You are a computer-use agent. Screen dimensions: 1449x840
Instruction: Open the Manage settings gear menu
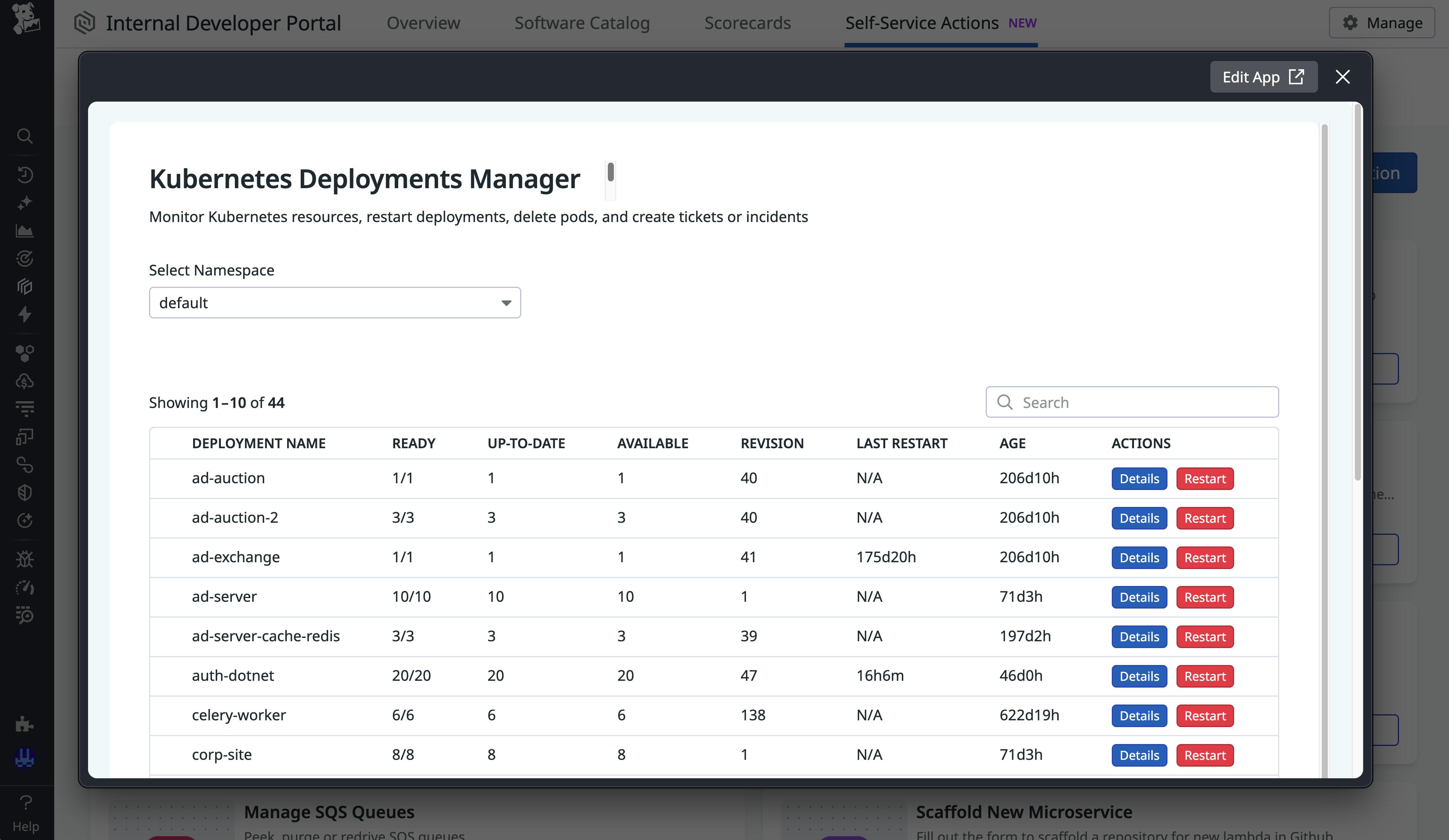pyautogui.click(x=1382, y=23)
